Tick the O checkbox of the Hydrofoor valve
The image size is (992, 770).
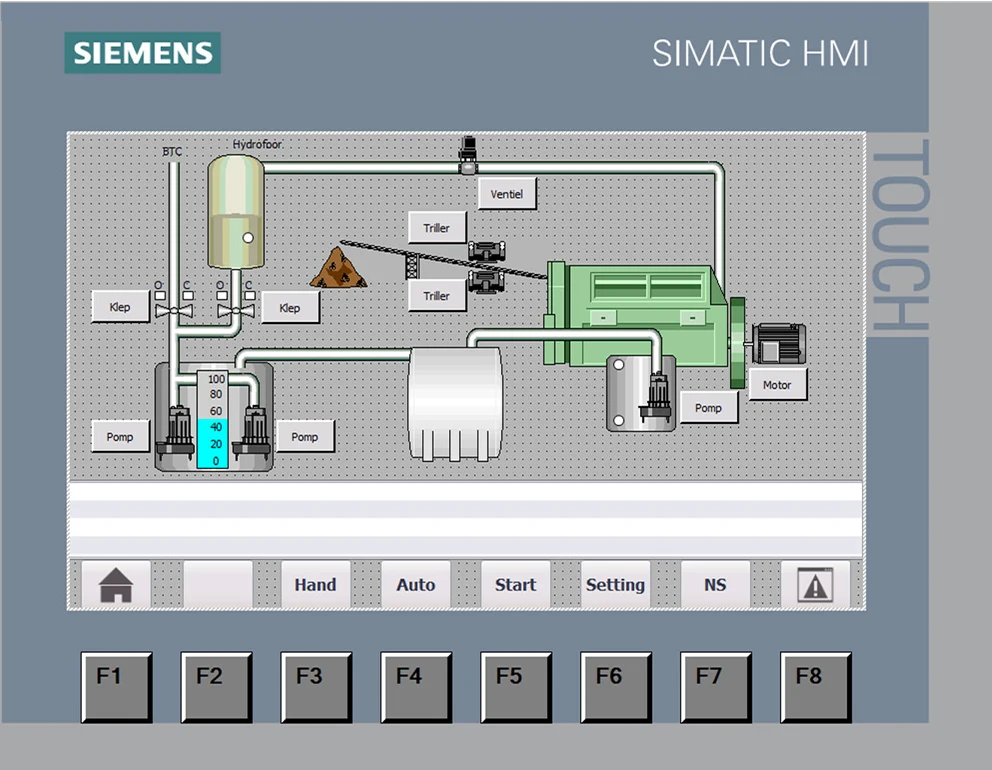[x=221, y=295]
